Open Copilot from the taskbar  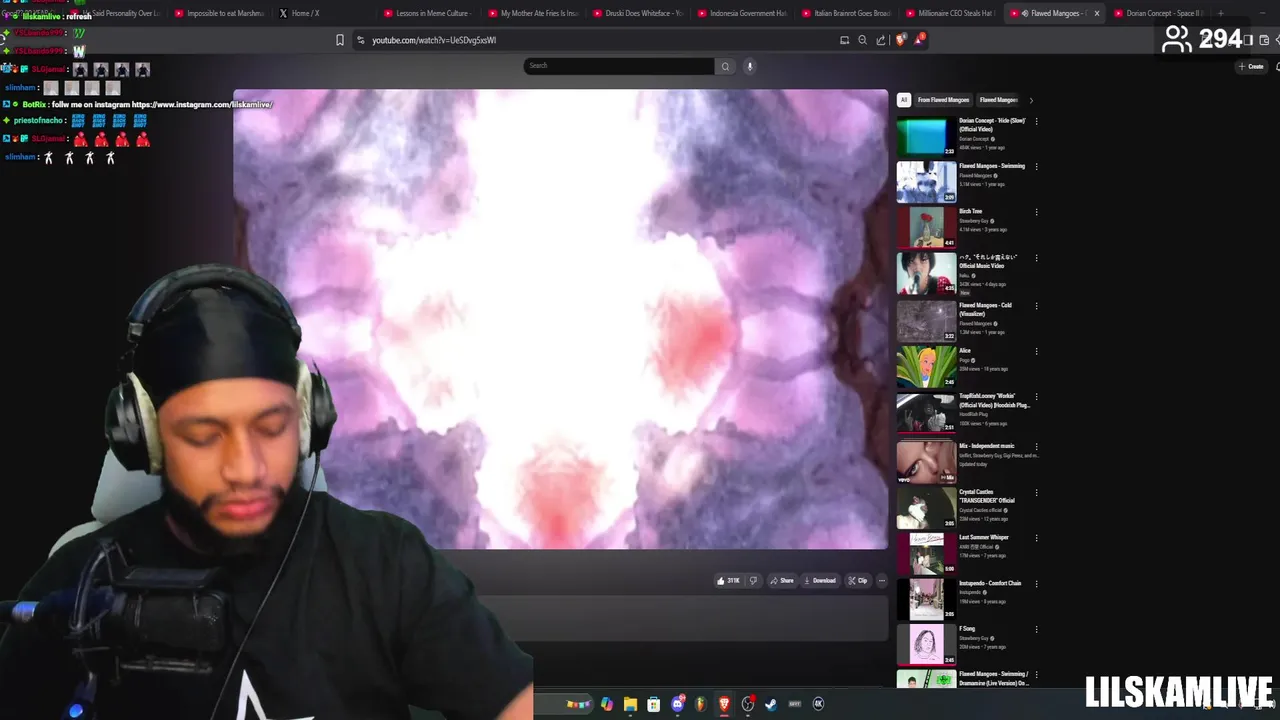tap(607, 704)
